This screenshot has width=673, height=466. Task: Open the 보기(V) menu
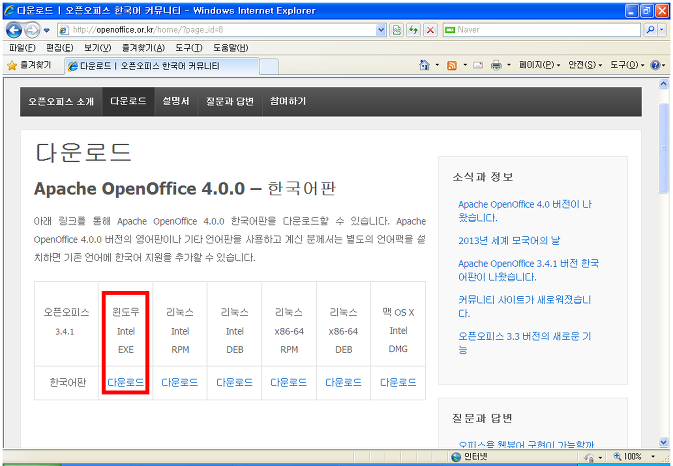pos(97,48)
